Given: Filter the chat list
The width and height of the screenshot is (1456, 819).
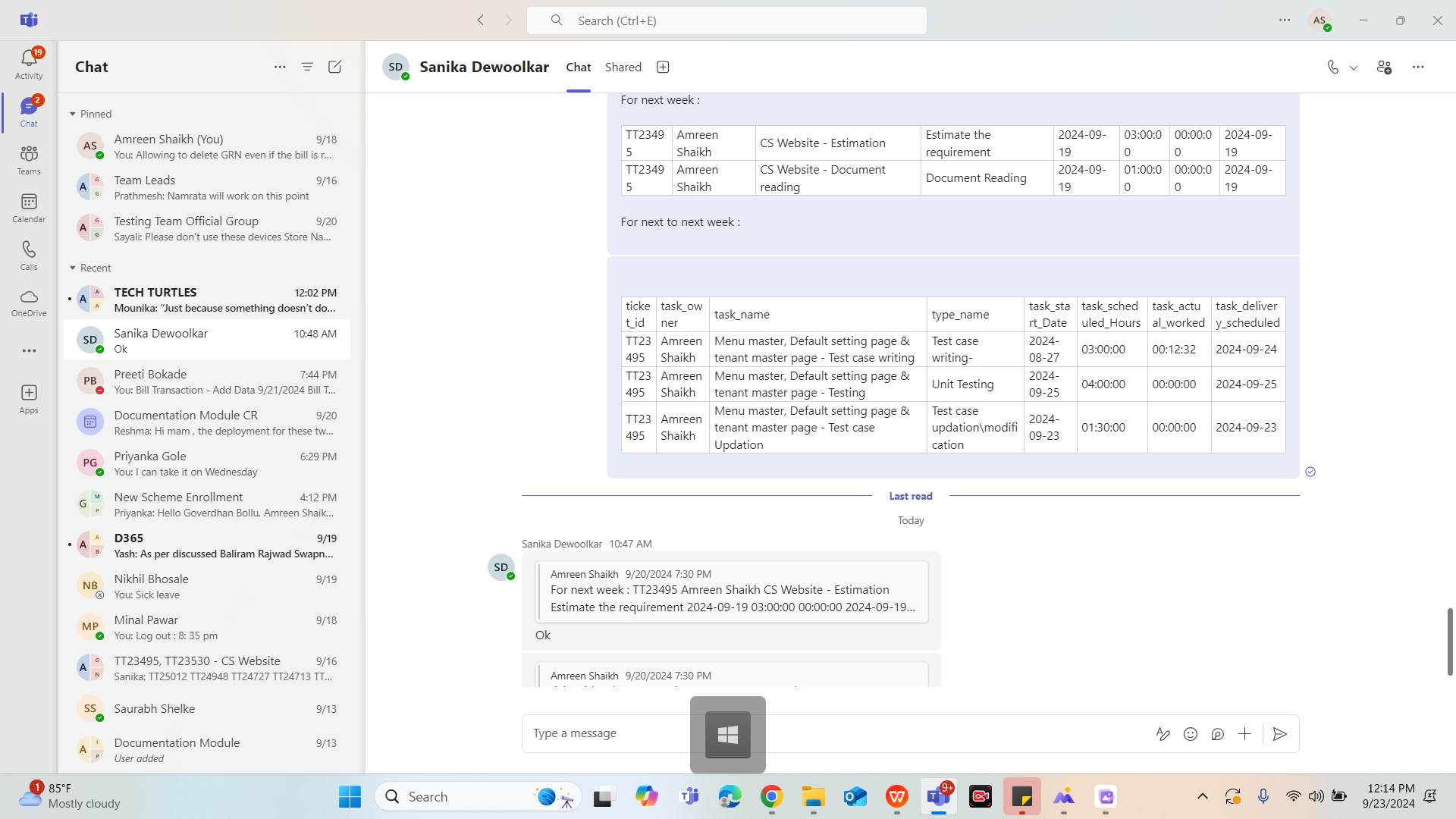Looking at the screenshot, I should (307, 67).
